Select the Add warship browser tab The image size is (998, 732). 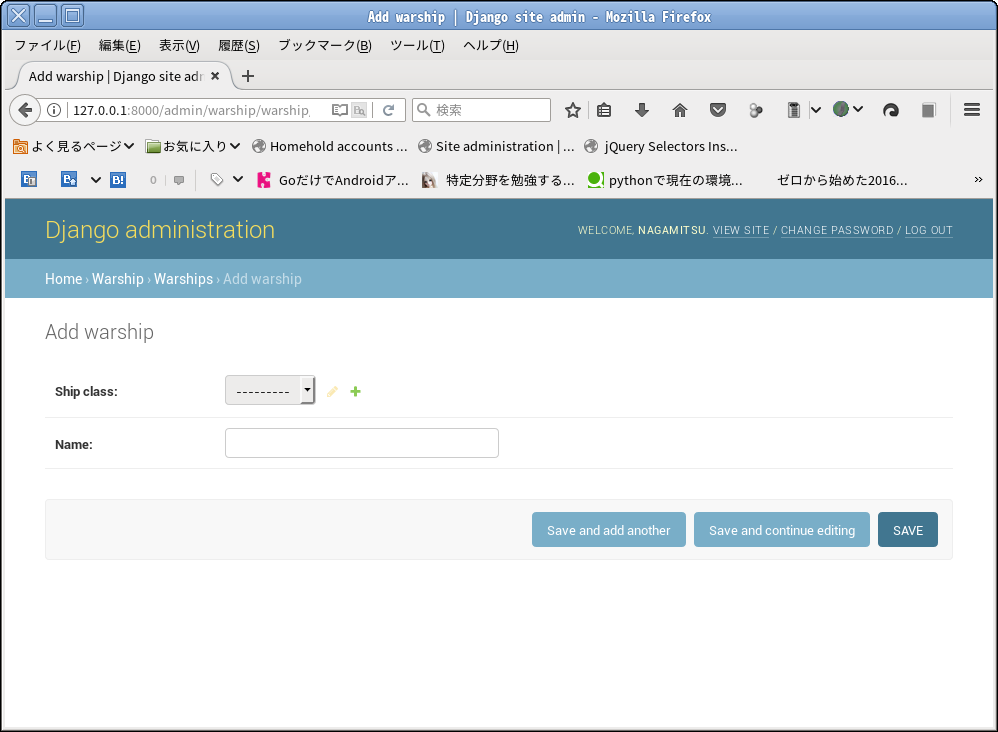[116, 76]
